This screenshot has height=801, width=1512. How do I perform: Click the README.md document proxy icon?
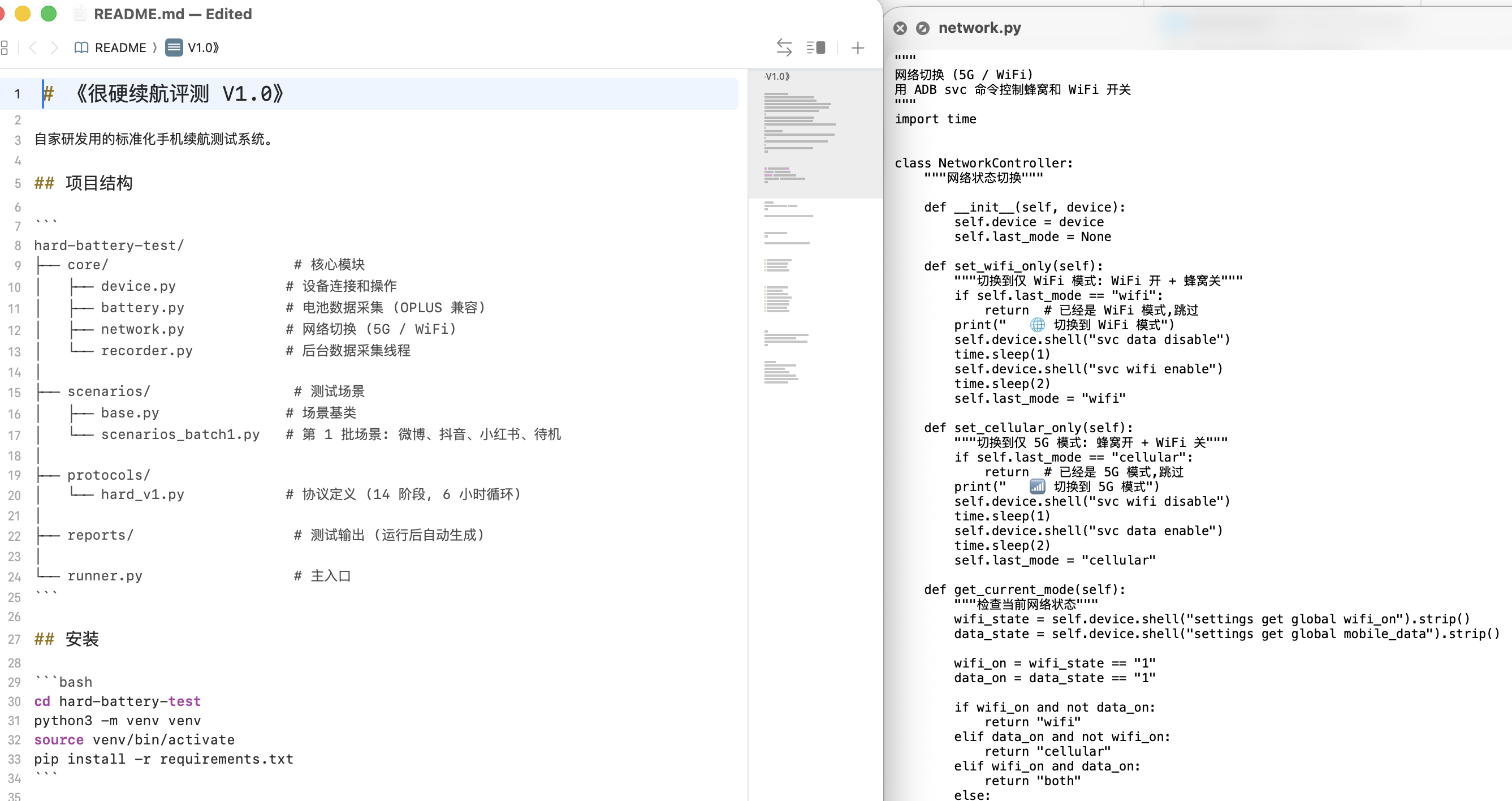[80, 14]
